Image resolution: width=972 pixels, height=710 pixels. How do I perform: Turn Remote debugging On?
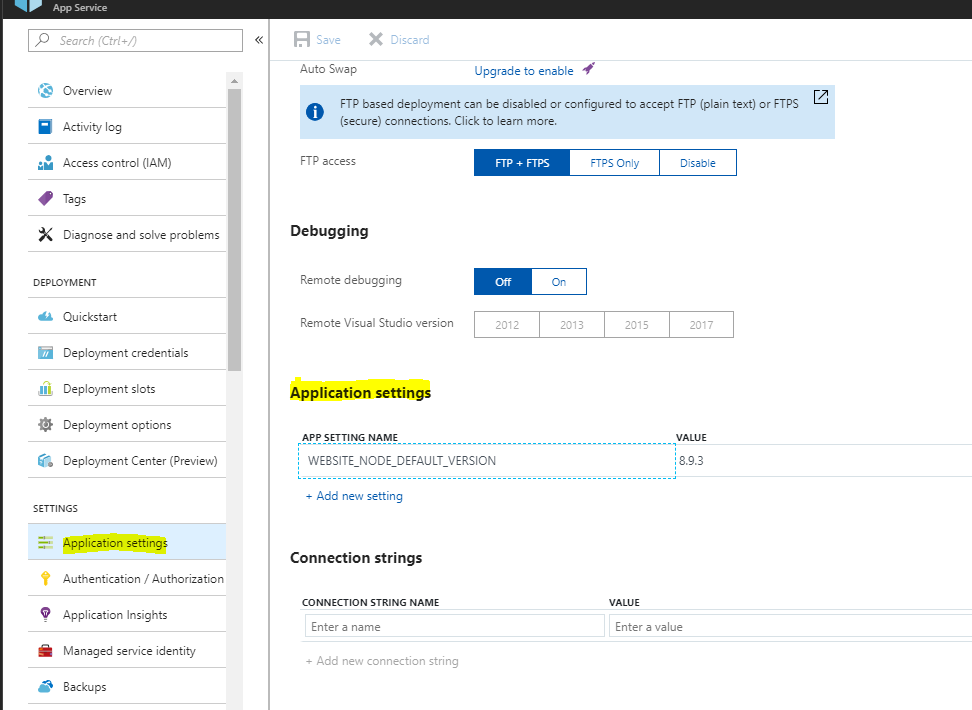[558, 281]
